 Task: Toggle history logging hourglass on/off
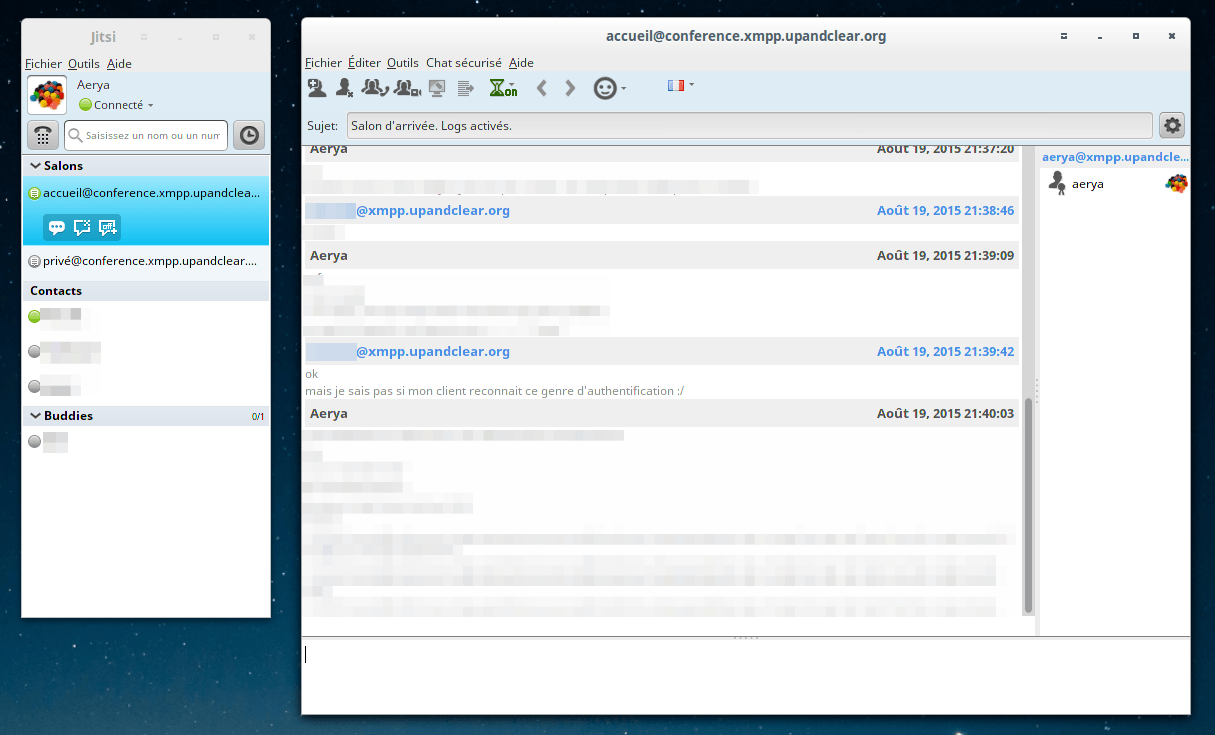tap(503, 88)
